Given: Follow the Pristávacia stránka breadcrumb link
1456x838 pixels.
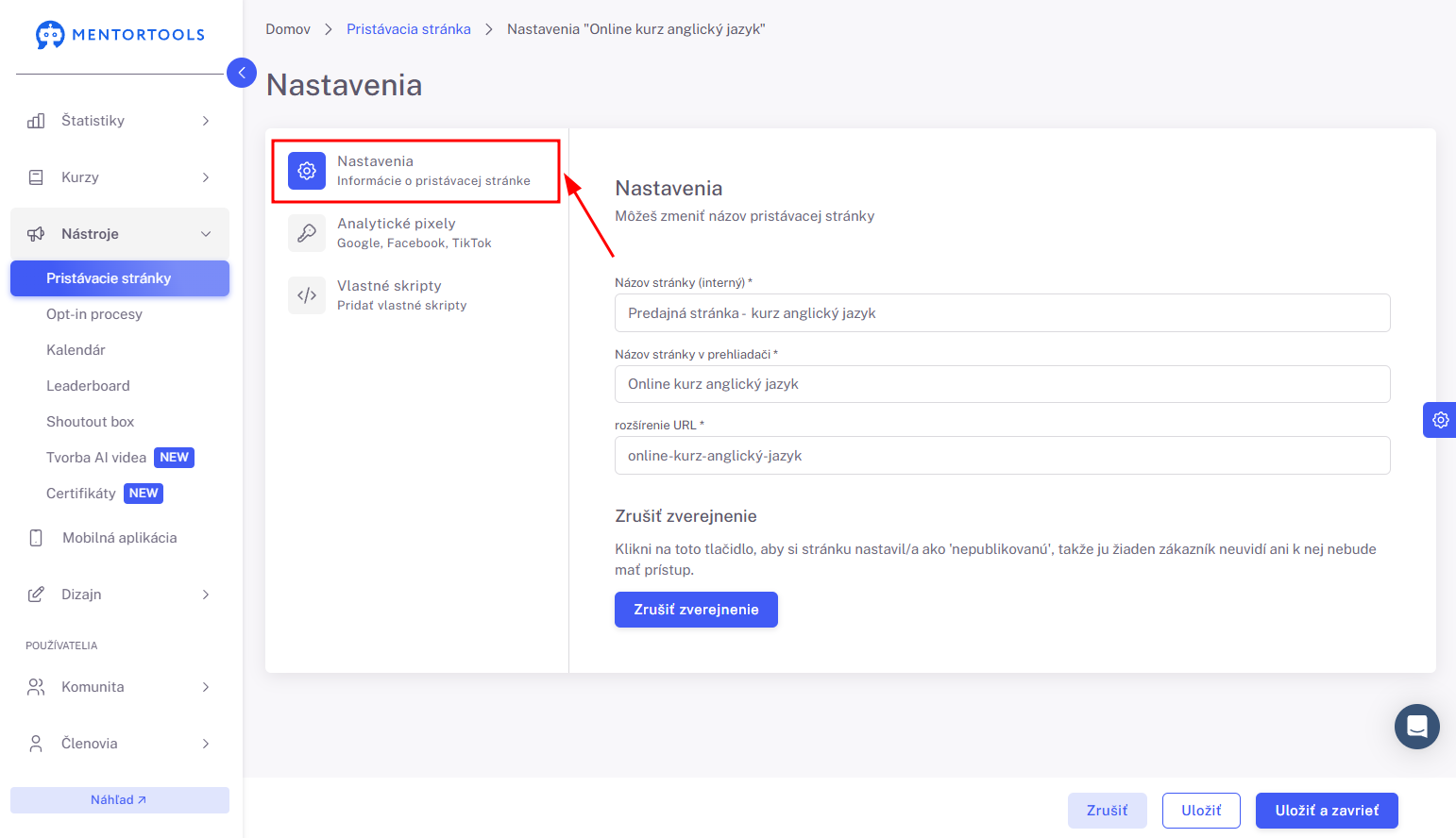Looking at the screenshot, I should [x=409, y=29].
